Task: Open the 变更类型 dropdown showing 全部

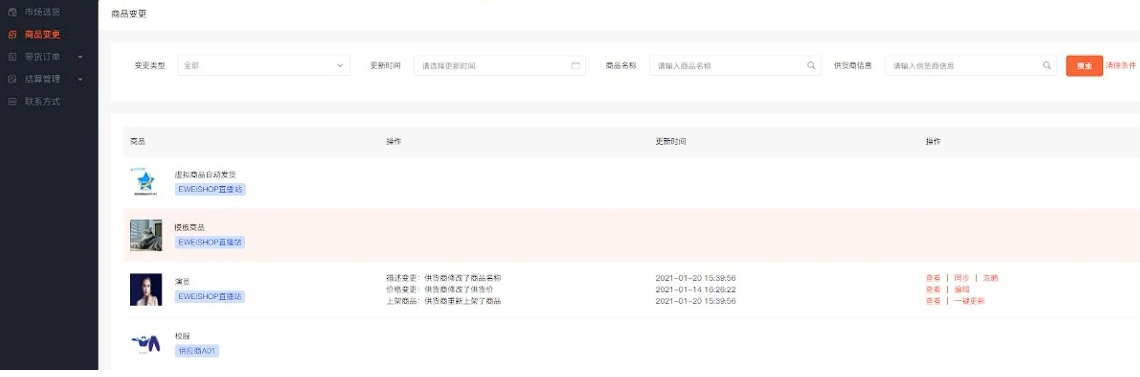Action: [264, 65]
